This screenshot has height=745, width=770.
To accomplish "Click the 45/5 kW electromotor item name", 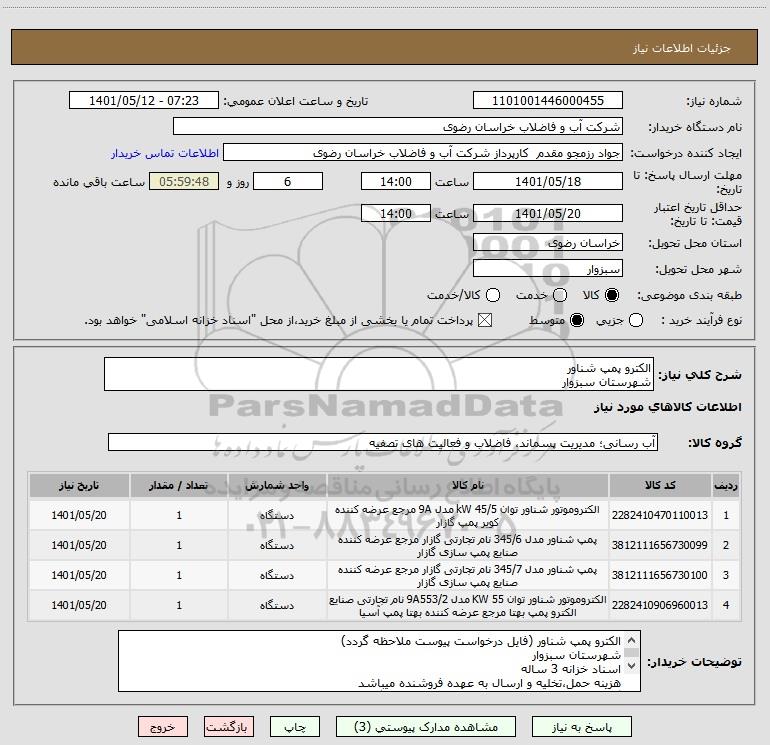I will [x=468, y=516].
